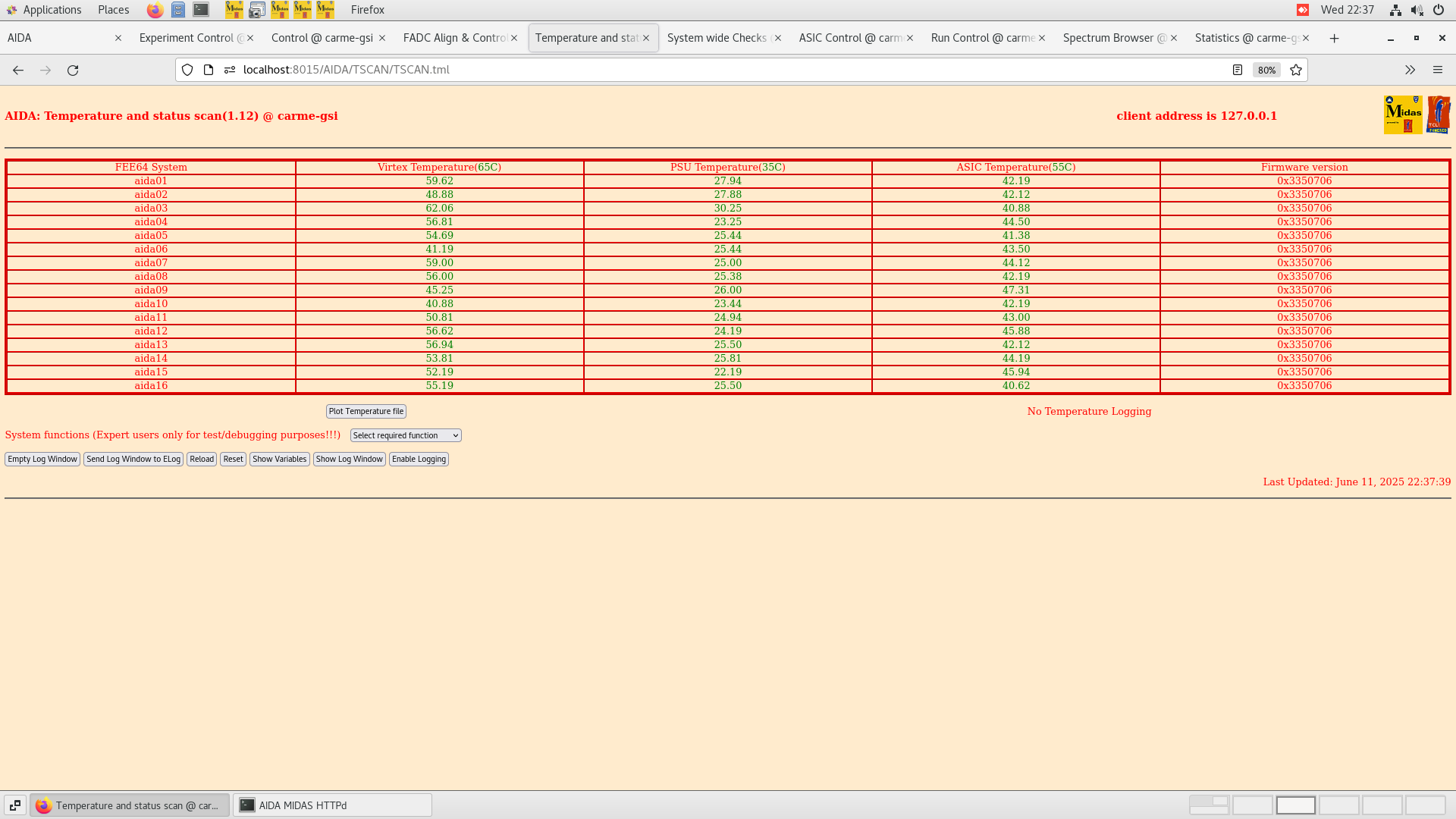Click the URL address bar field

click(682, 70)
